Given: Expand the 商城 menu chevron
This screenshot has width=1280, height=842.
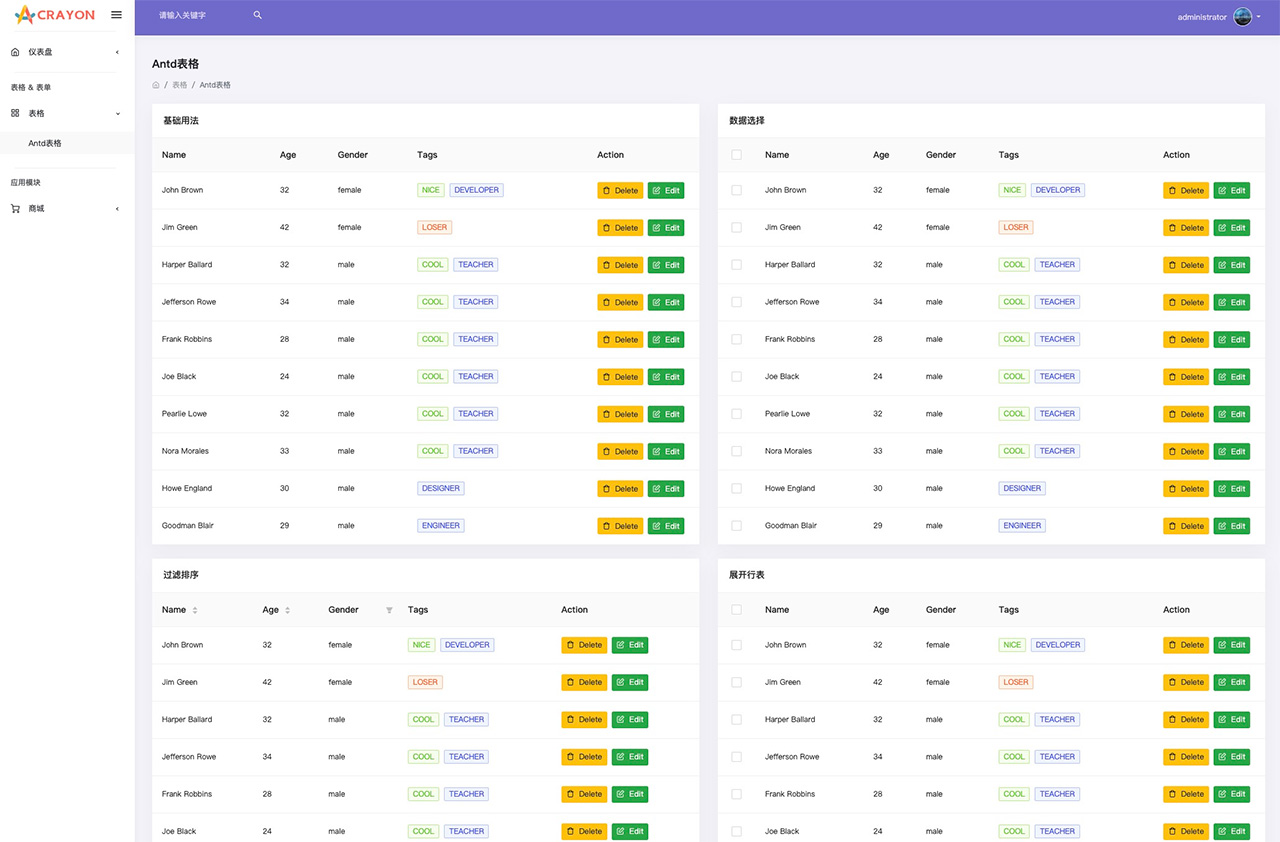Looking at the screenshot, I should (x=117, y=208).
